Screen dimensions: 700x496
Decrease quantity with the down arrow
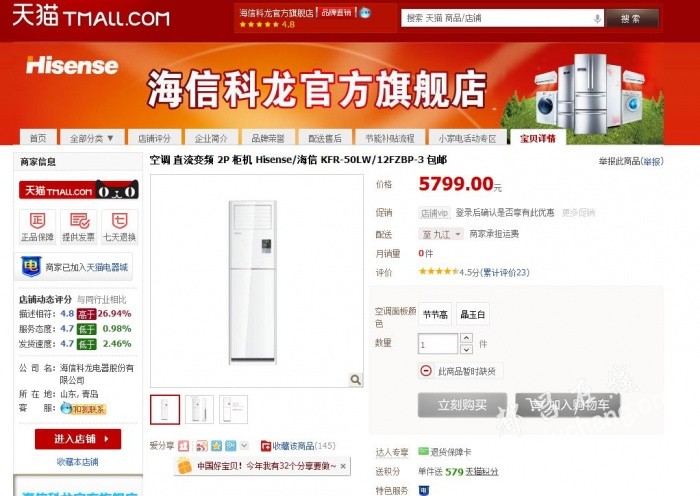click(x=466, y=349)
